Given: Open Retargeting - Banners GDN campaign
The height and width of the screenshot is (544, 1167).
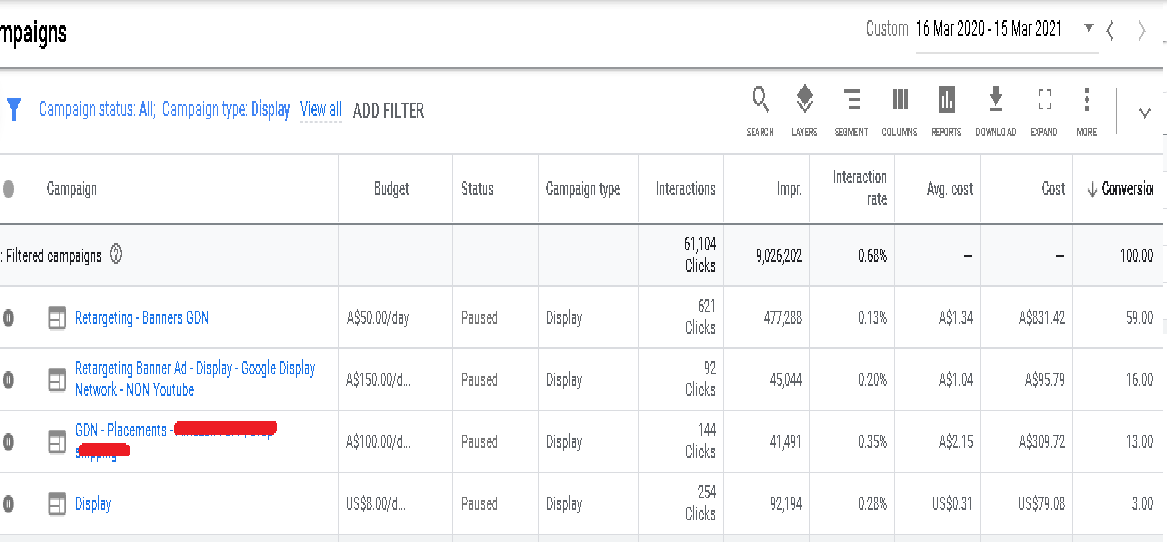Looking at the screenshot, I should pos(142,319).
